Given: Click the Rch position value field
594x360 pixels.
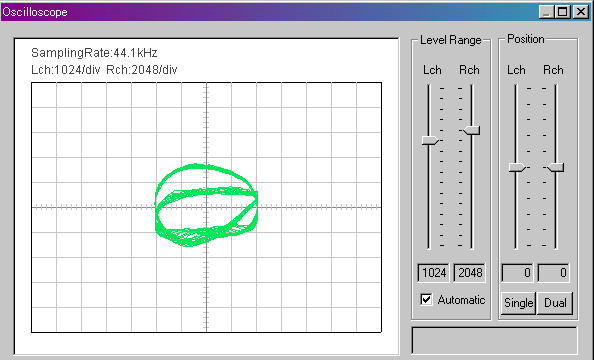Looking at the screenshot, I should point(553,273).
